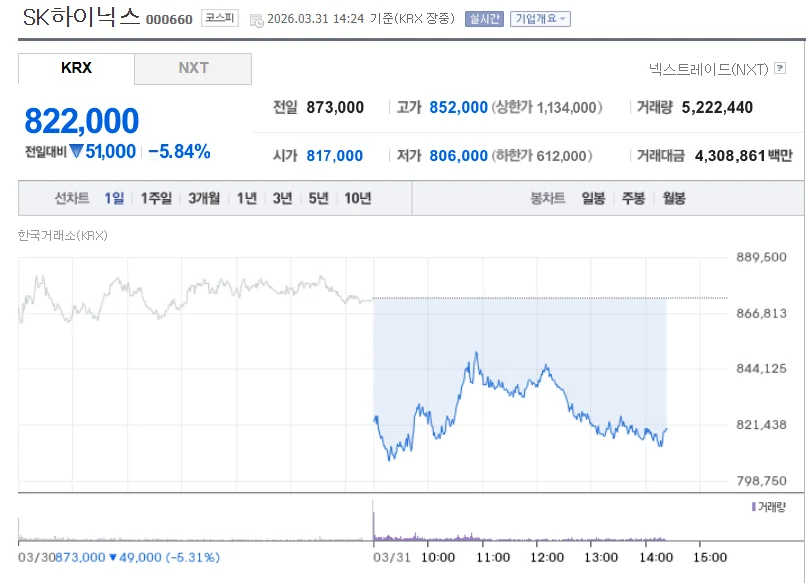
Task: Switch to the 5년 chart period
Action: pos(318,198)
